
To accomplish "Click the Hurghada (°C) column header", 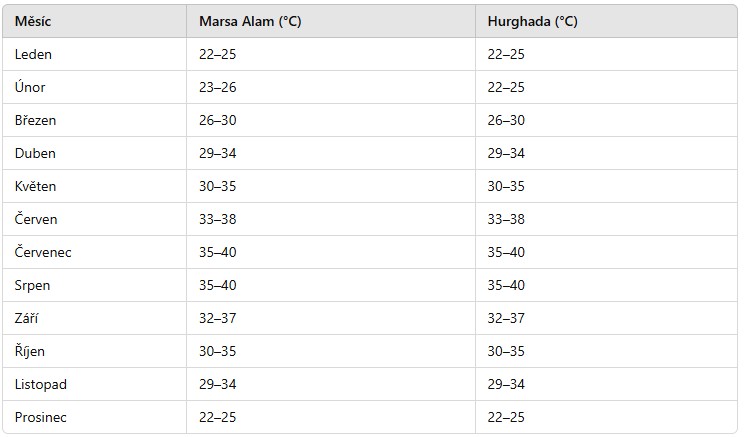I will point(532,21).
